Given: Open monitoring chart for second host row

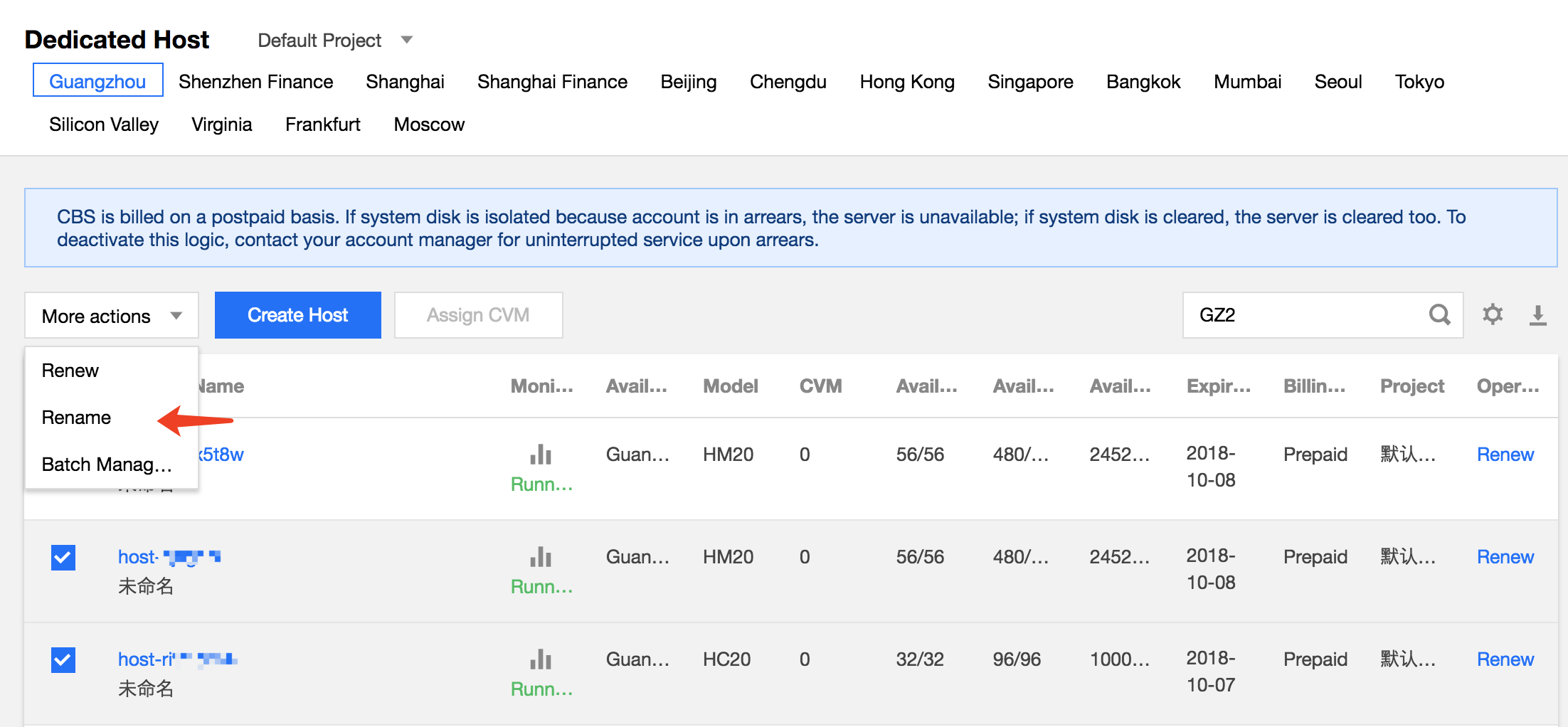Looking at the screenshot, I should coord(541,556).
